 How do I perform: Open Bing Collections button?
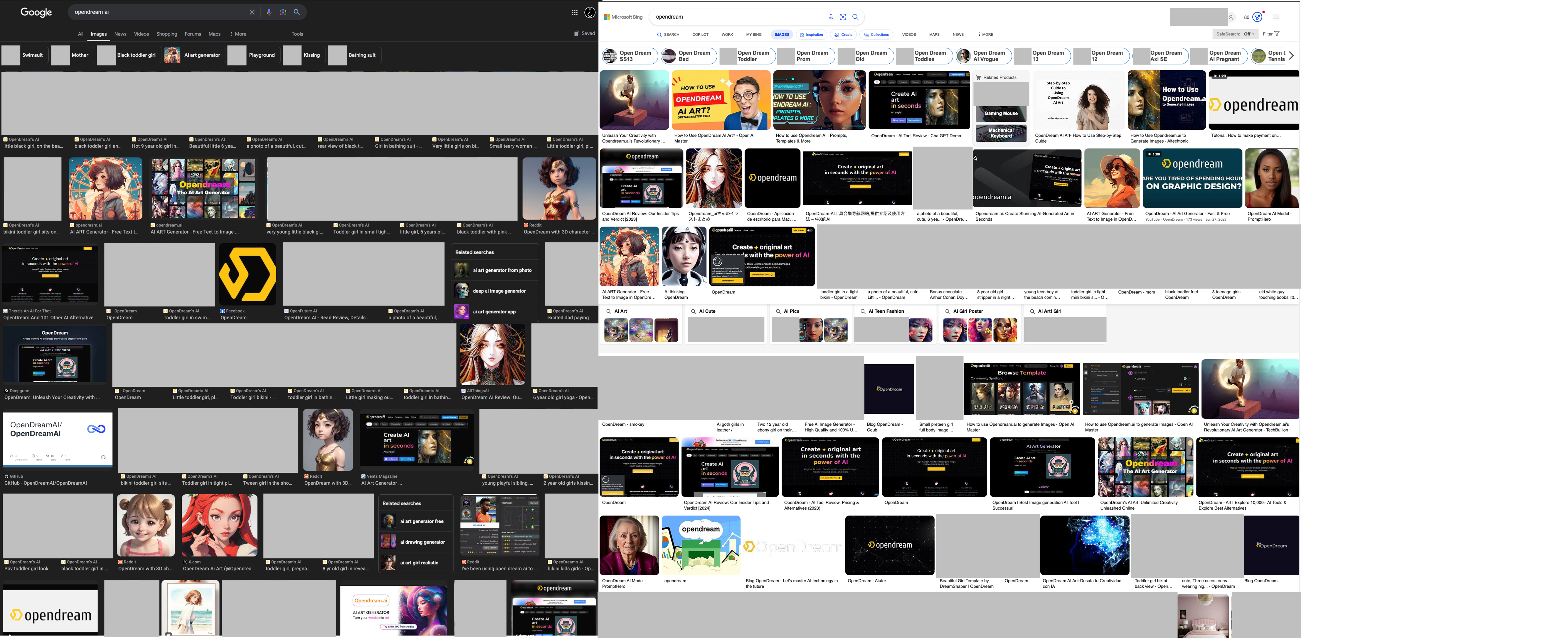[x=877, y=35]
